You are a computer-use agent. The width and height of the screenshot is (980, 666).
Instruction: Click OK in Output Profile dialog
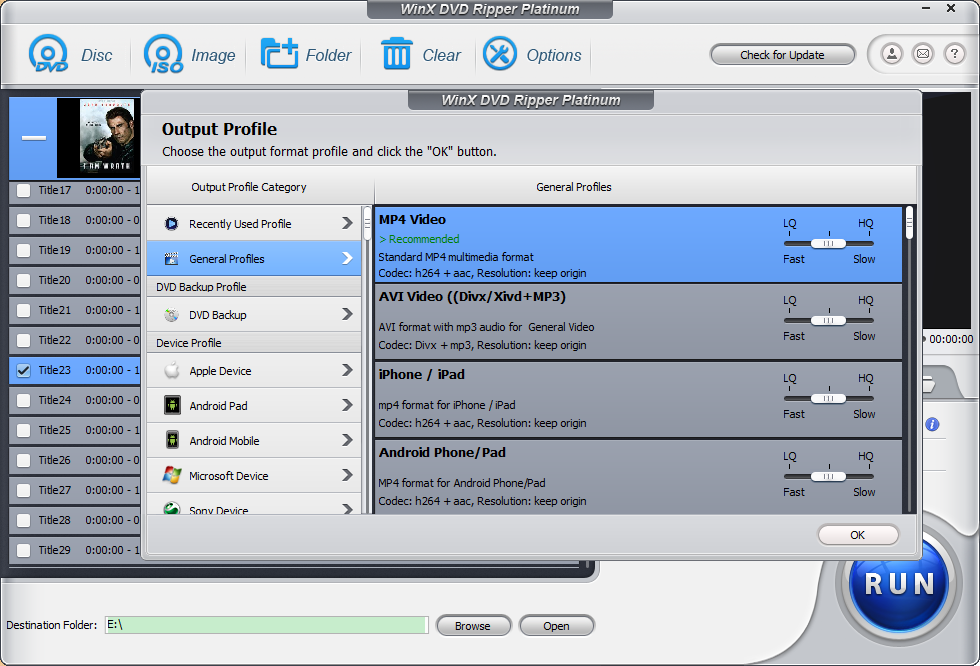click(858, 535)
